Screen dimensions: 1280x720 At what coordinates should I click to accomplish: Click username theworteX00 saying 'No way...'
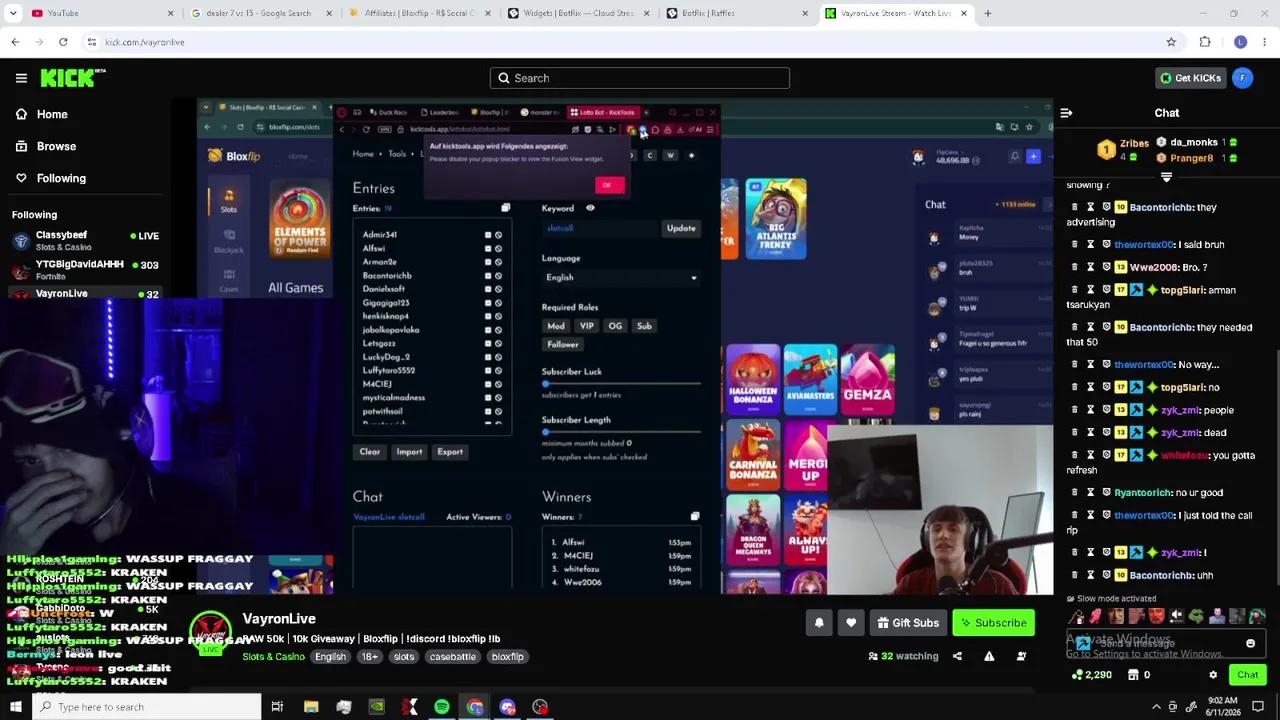(1144, 365)
